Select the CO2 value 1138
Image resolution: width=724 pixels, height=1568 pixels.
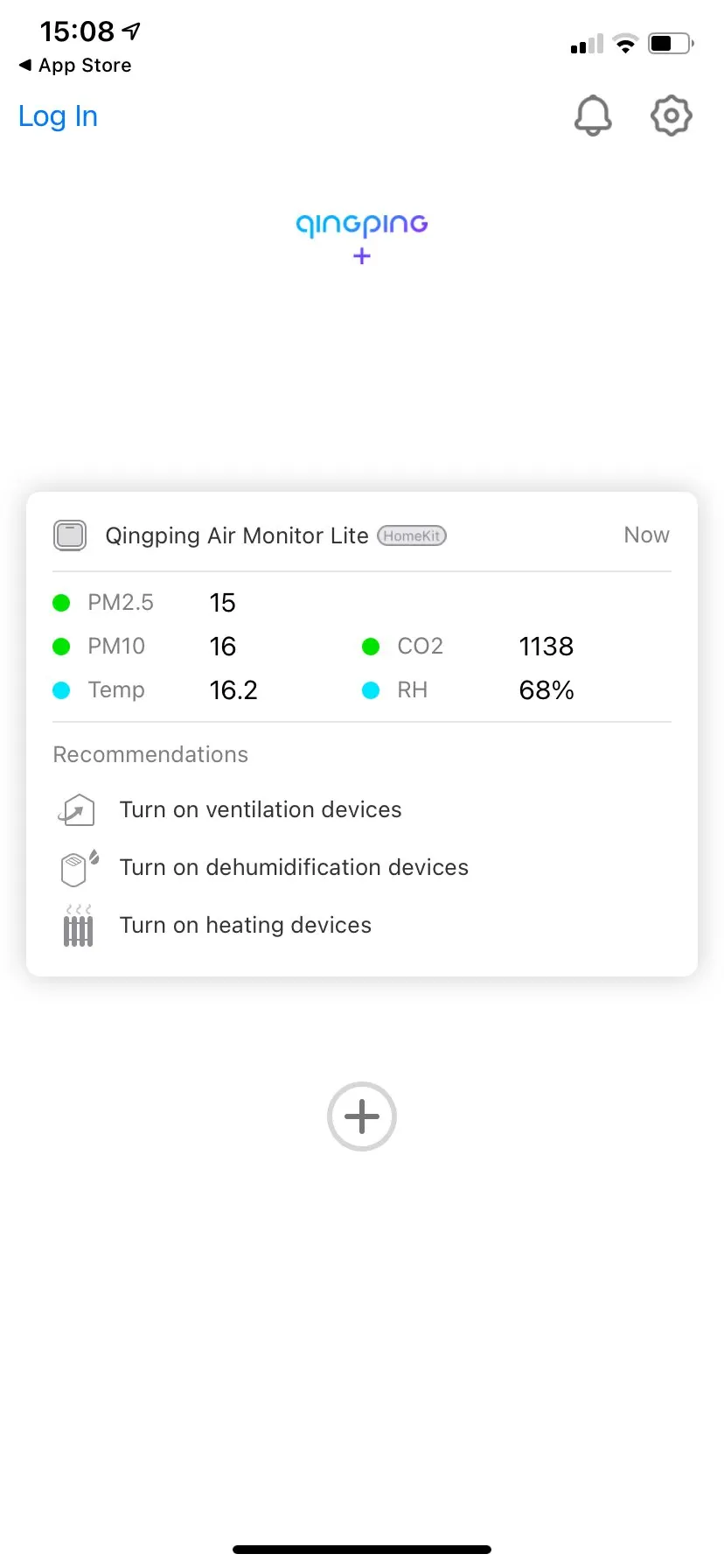[x=546, y=647]
